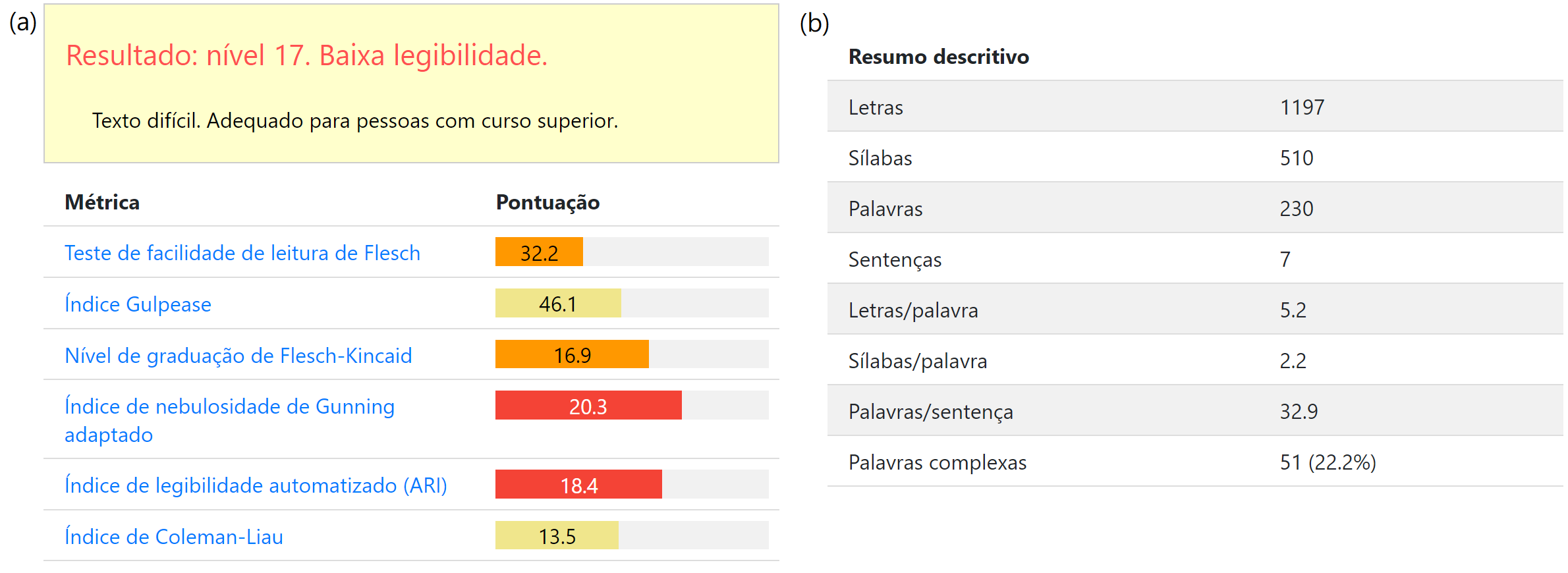Open the Teste de facilidade de leitura de Flesch link
The height and width of the screenshot is (573, 1568).
242,253
